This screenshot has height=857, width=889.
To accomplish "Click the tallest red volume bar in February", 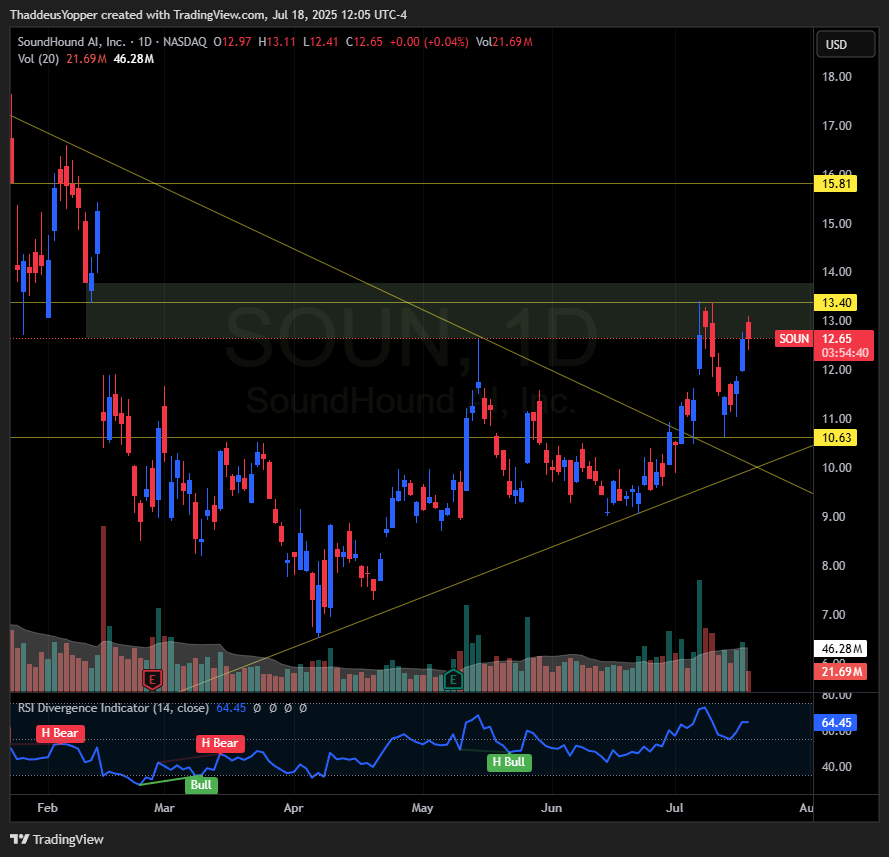I will pyautogui.click(x=103, y=609).
